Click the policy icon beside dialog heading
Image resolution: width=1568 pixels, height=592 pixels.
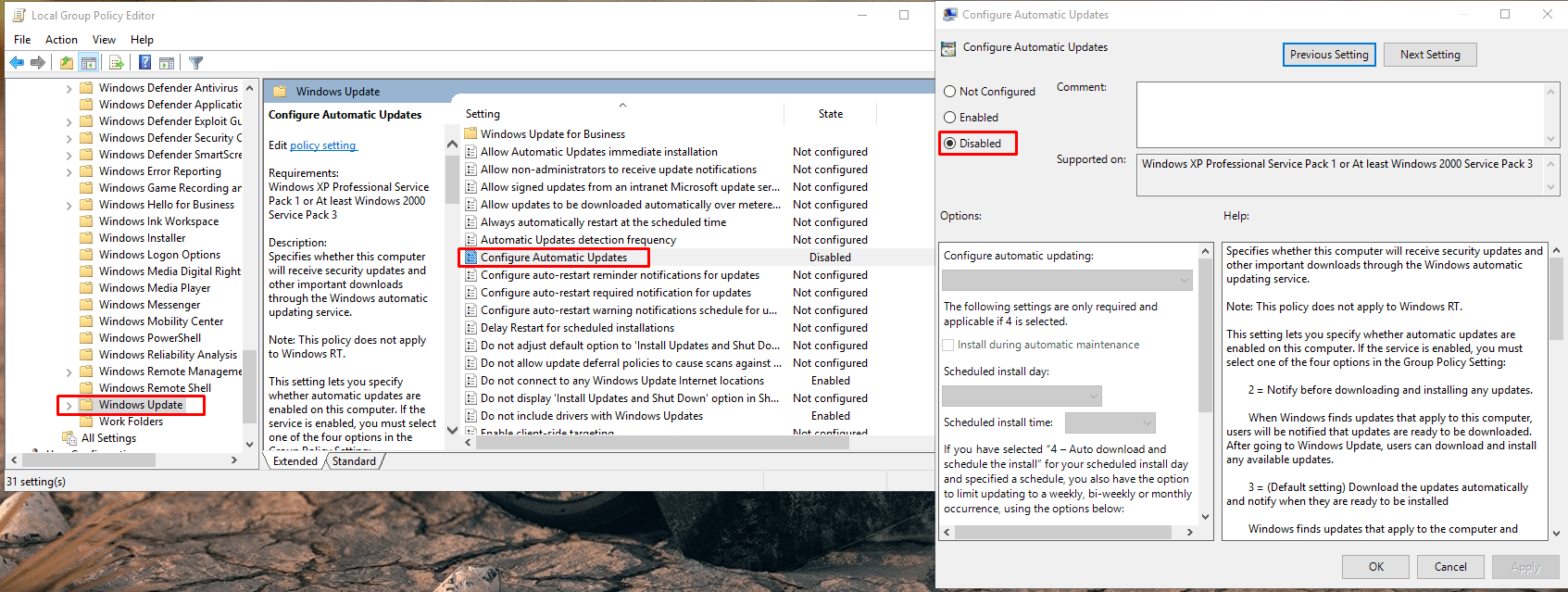pos(948,48)
